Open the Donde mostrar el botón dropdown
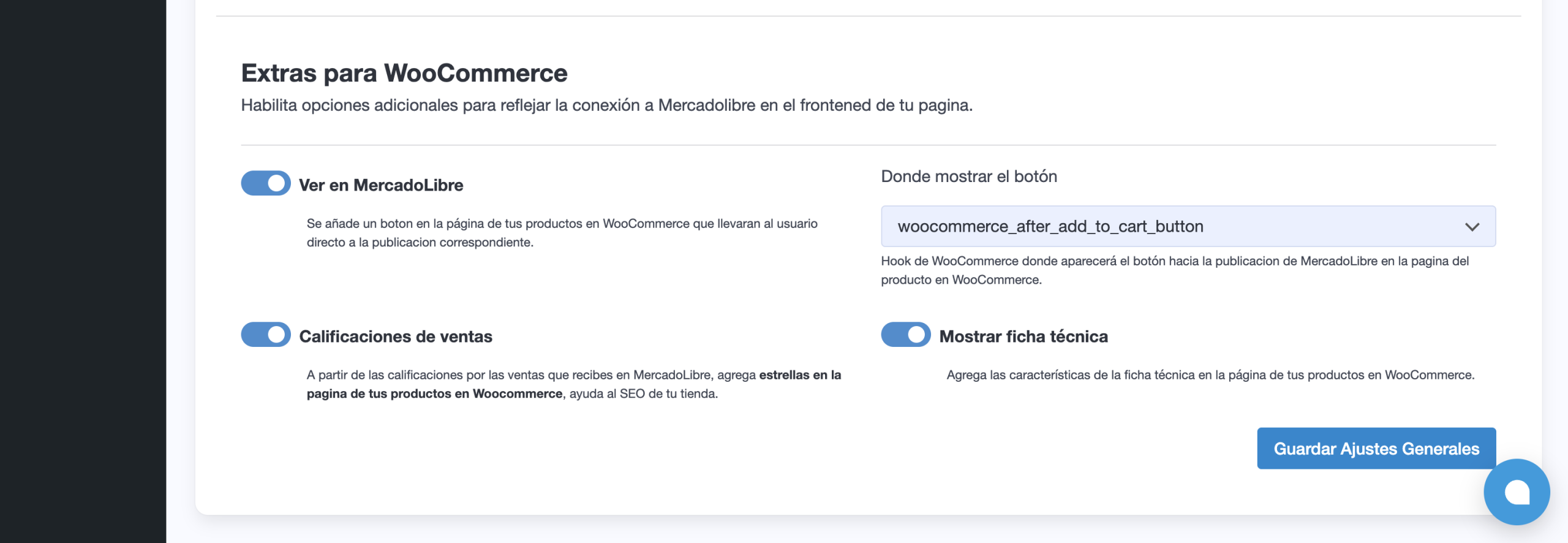This screenshot has height=543, width=1568. coord(1188,227)
